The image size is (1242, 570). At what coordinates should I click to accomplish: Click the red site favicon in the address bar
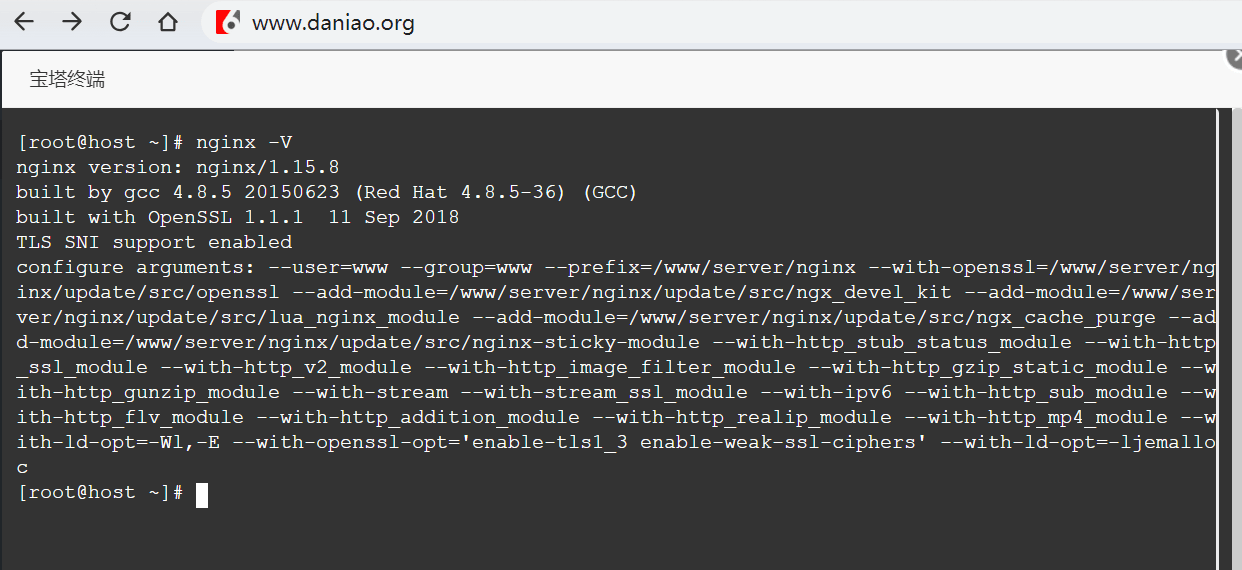click(229, 22)
